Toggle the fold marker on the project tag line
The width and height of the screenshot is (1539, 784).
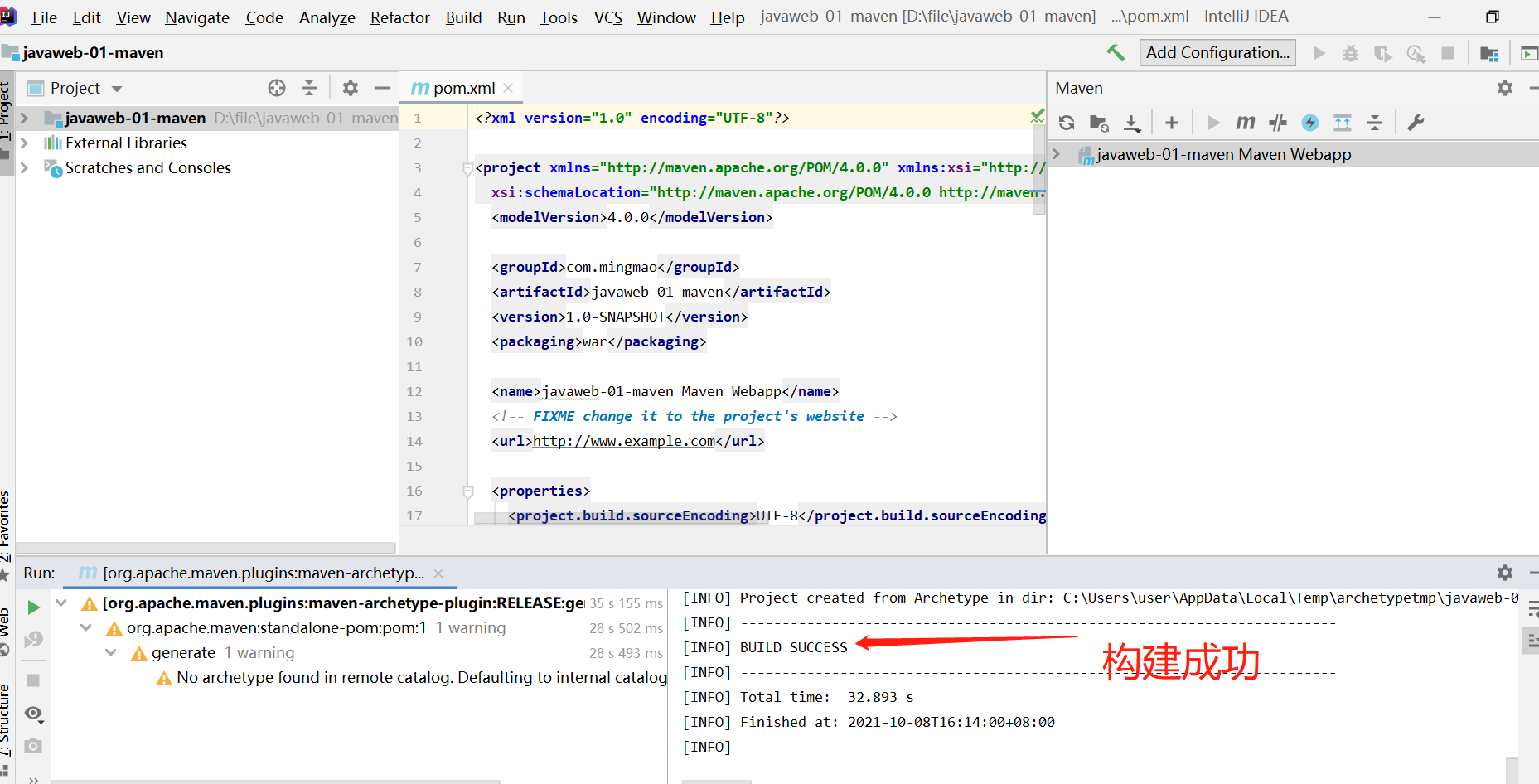467,168
